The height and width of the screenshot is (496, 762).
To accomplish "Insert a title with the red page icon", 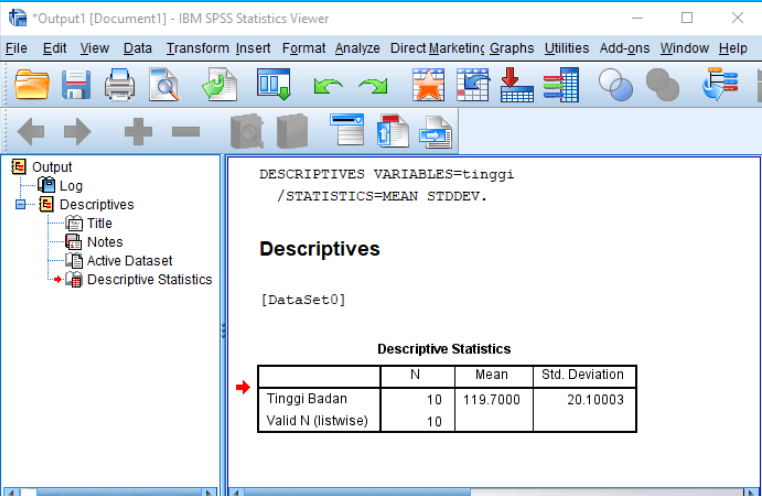I will point(392,130).
